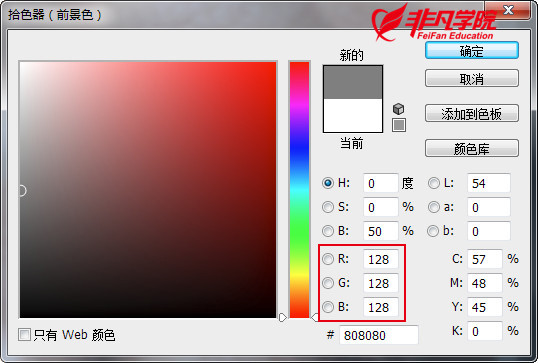Select the S saturation radio button
The width and height of the screenshot is (538, 363).
click(328, 207)
